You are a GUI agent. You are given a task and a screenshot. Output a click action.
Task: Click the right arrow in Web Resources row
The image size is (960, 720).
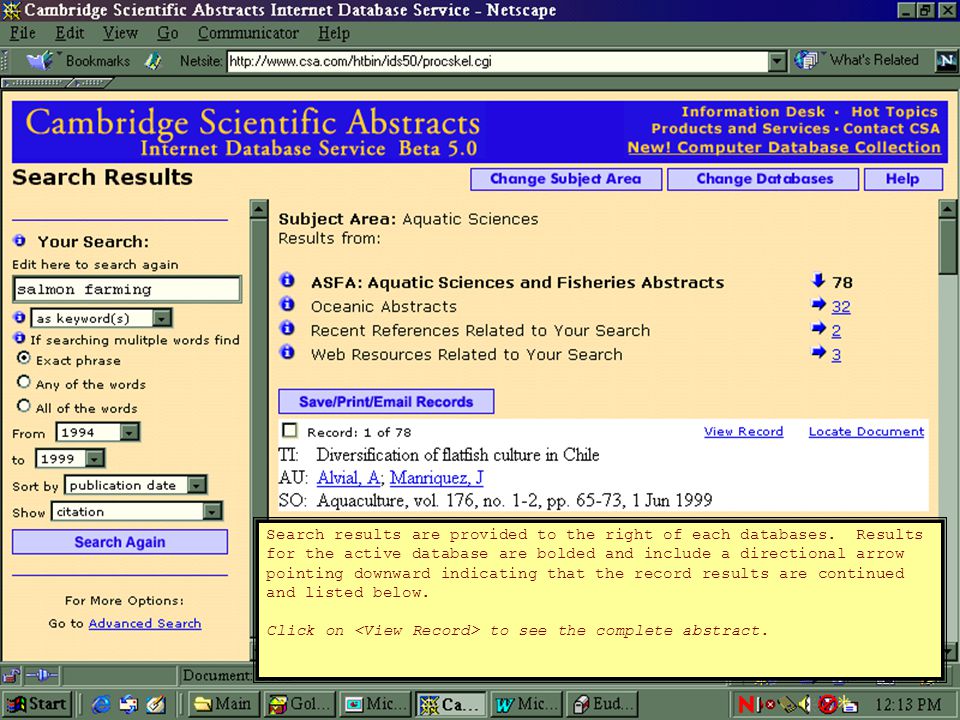tap(819, 352)
